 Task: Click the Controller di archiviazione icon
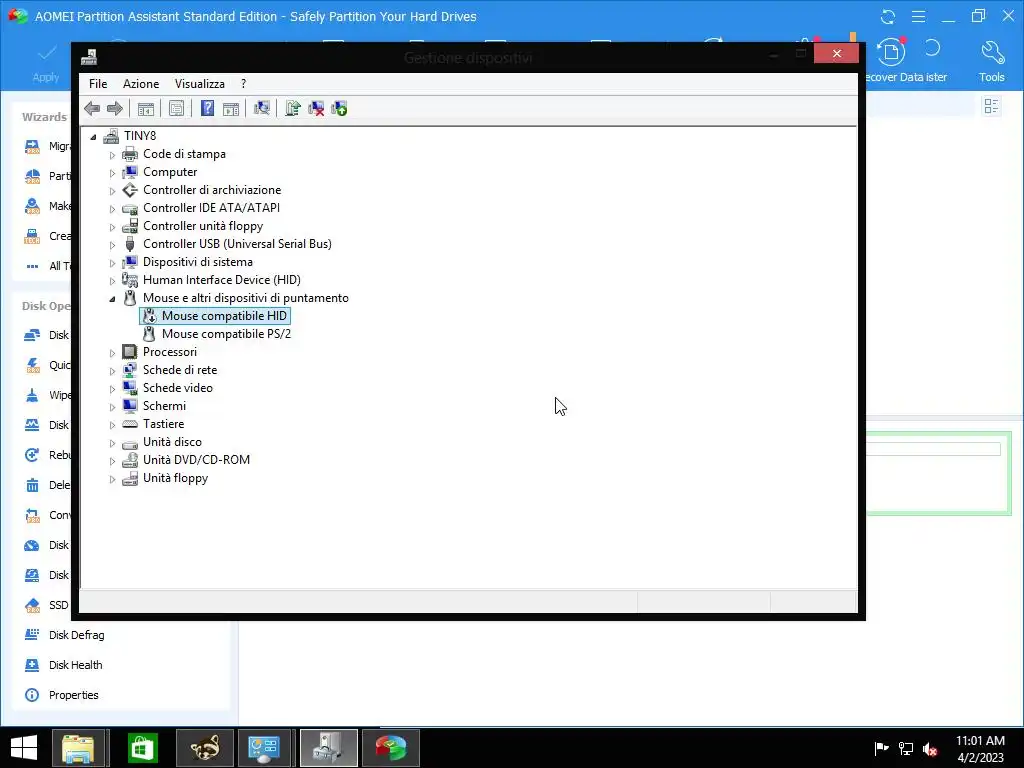[x=130, y=190]
